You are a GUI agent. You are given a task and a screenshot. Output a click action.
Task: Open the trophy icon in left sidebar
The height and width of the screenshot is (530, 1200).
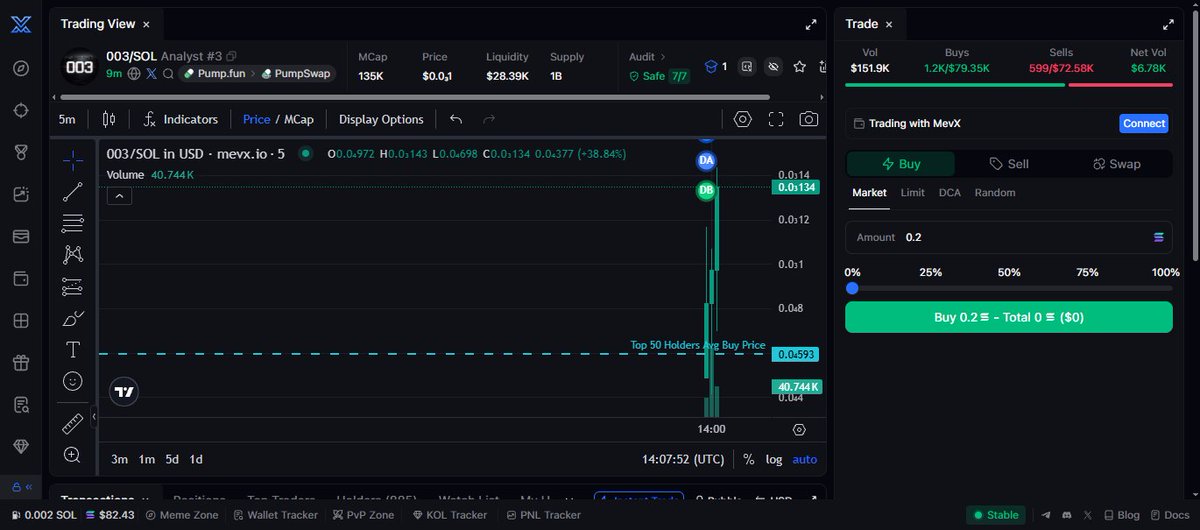[x=21, y=152]
